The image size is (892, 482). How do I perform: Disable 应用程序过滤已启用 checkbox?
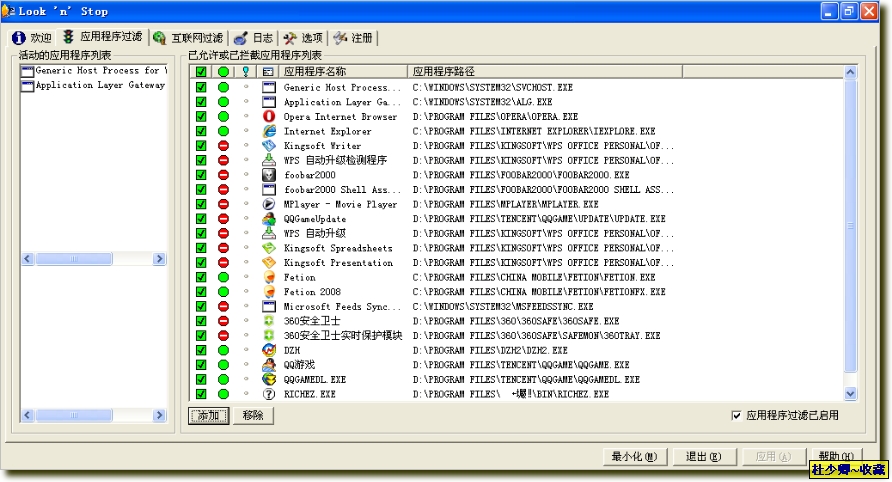coord(736,415)
